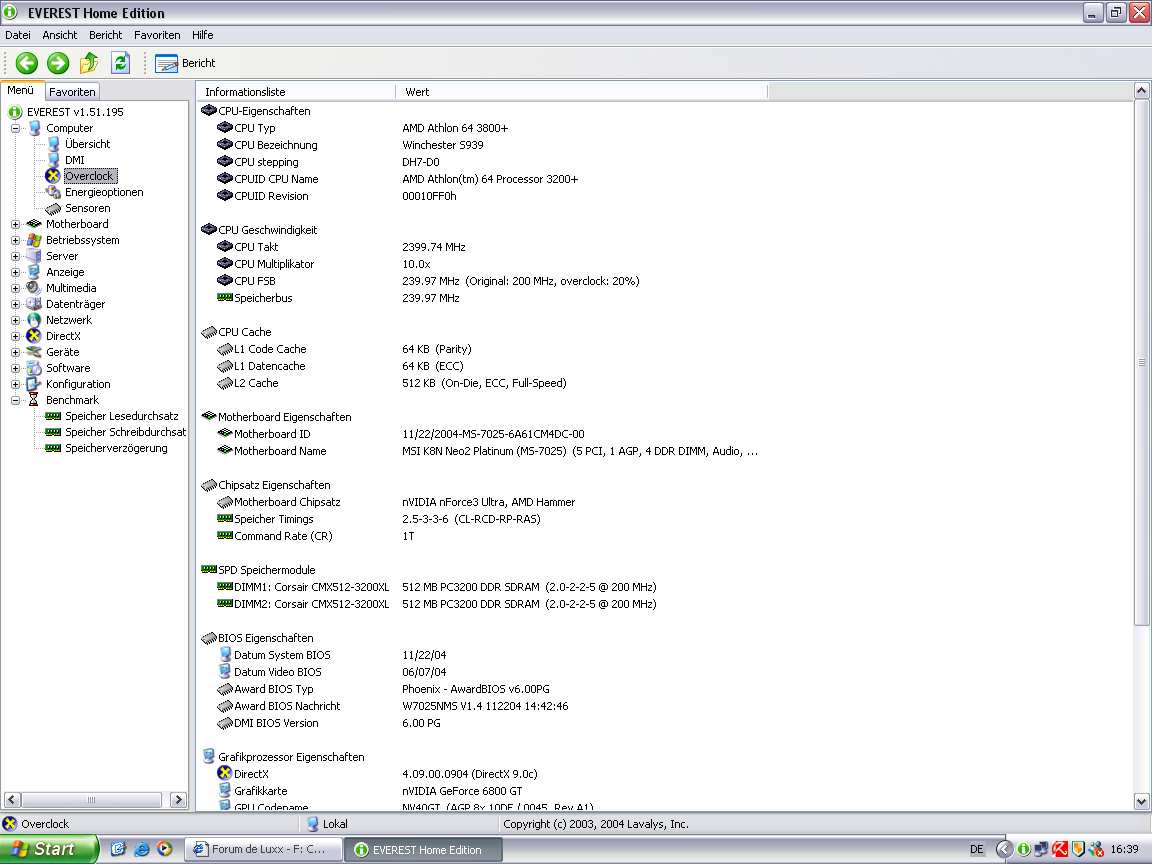Click the DirectX icon in Grafikprozessor Eigenschaften

[x=225, y=773]
